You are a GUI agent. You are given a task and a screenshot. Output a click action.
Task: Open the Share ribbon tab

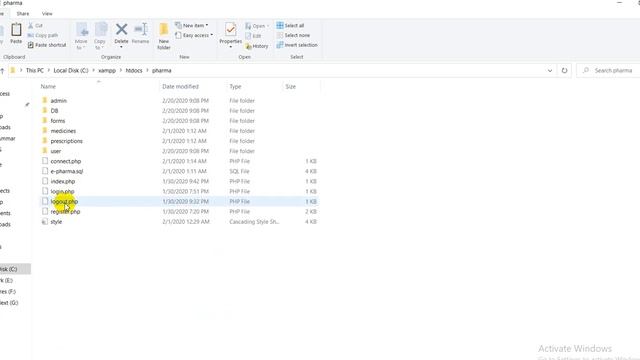pyautogui.click(x=23, y=13)
